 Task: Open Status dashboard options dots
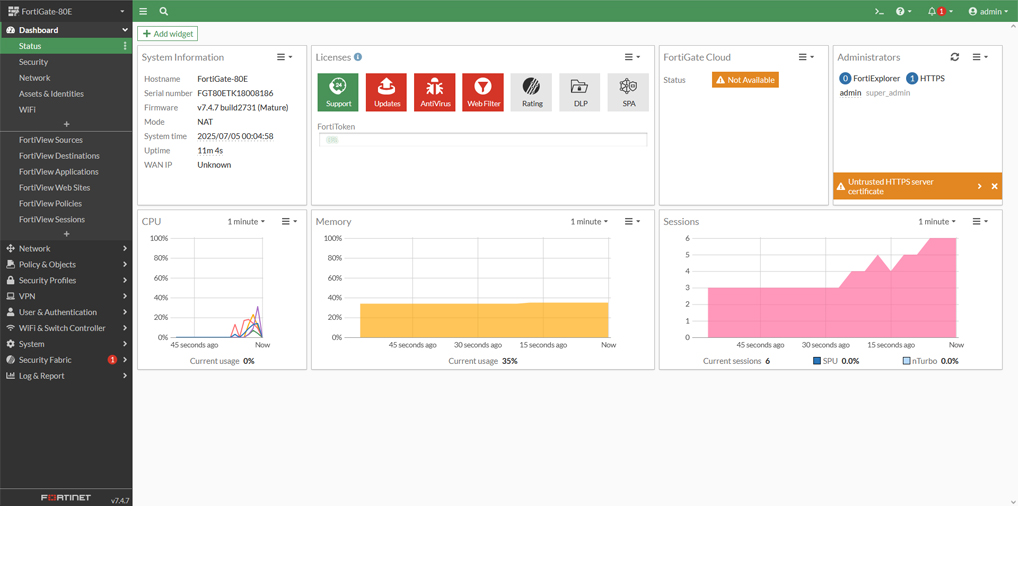[x=125, y=46]
